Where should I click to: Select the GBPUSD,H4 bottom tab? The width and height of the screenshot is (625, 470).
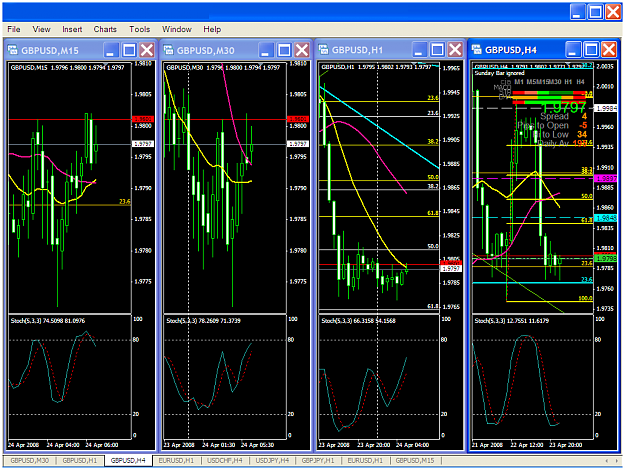[128, 460]
